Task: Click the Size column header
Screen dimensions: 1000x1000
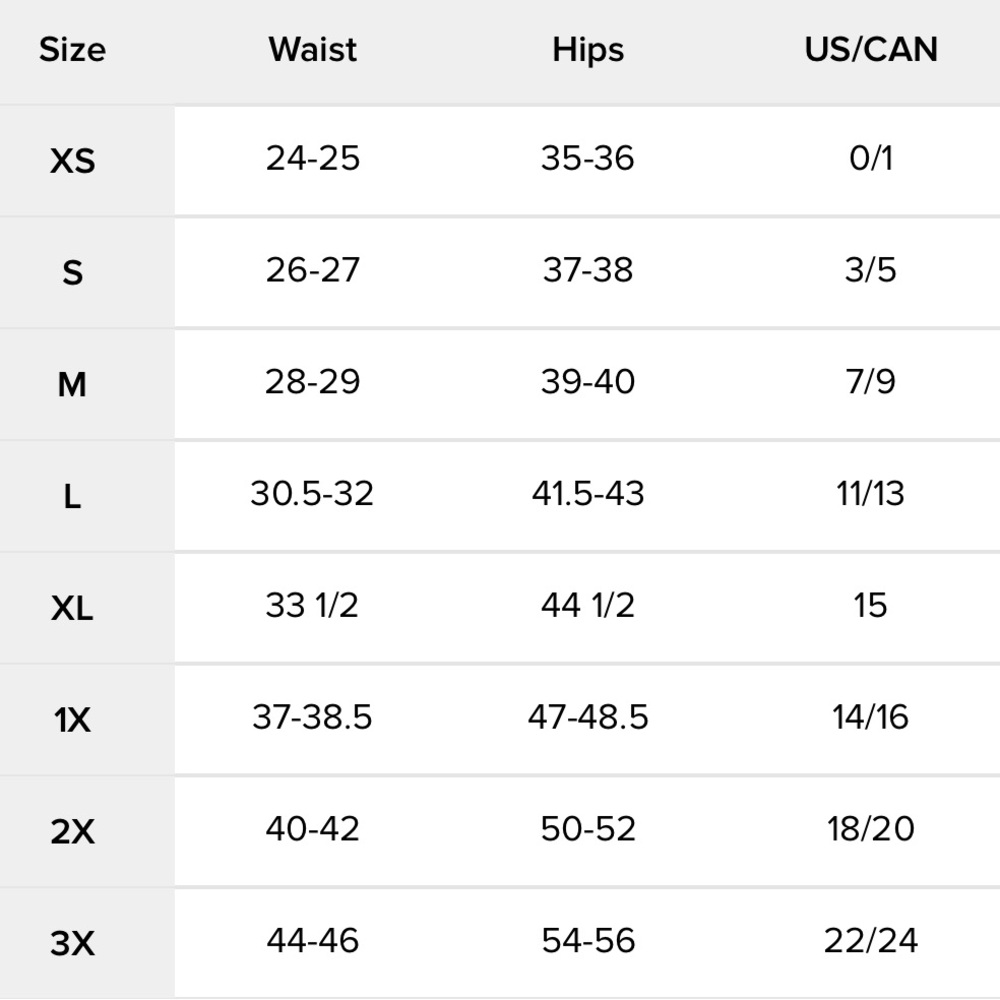Action: pyautogui.click(x=72, y=49)
